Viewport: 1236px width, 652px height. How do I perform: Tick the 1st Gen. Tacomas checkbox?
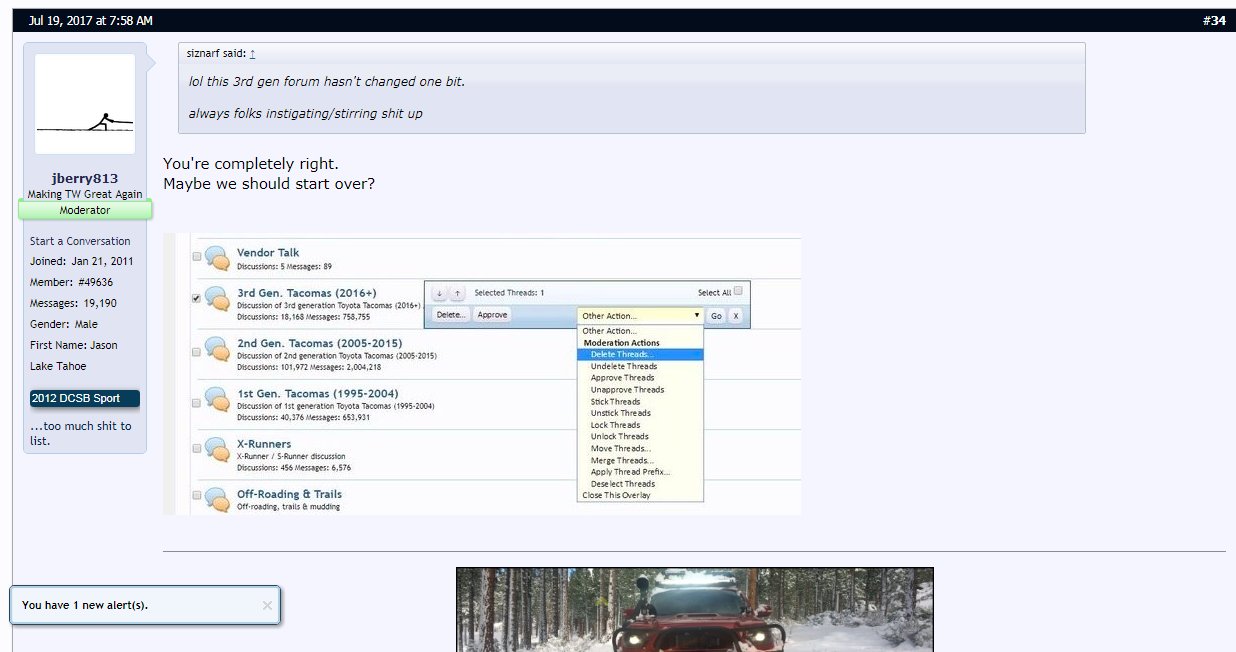[196, 402]
